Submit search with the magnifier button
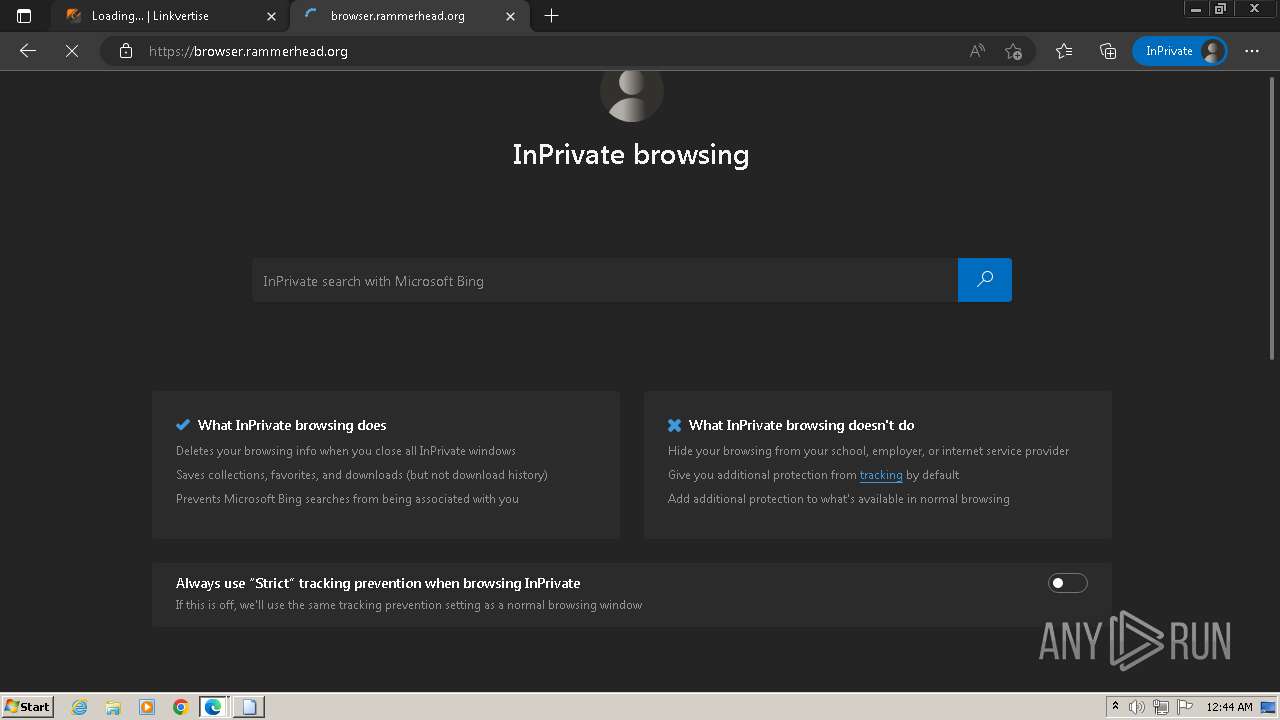The height and width of the screenshot is (720, 1280). point(985,280)
